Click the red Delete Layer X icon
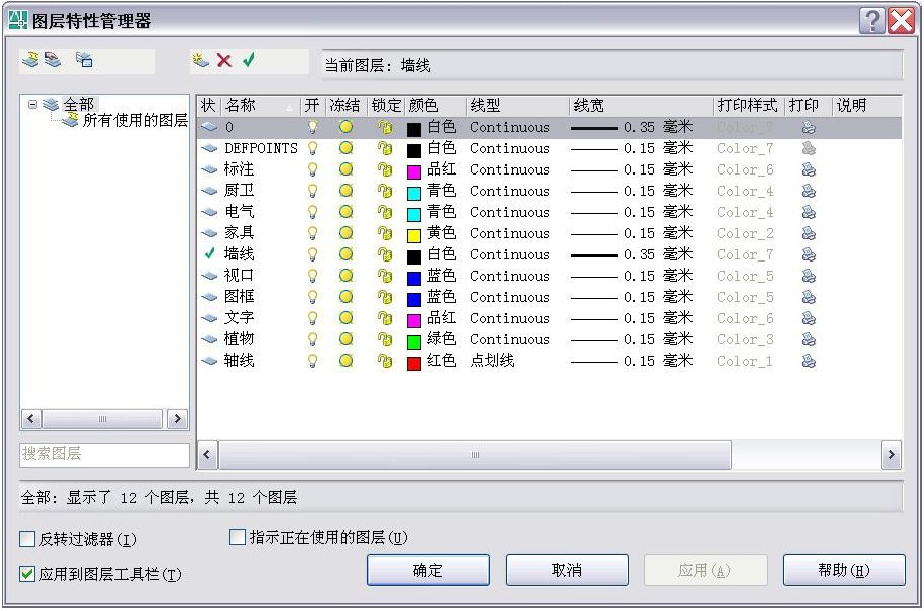 click(224, 60)
